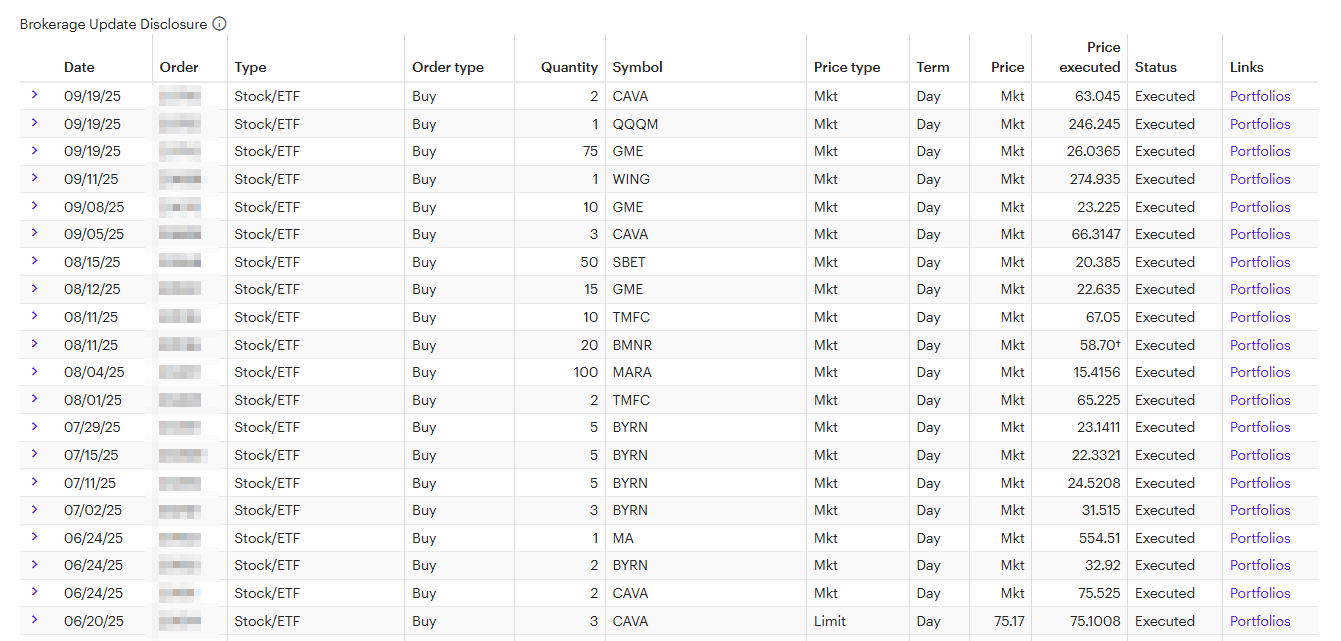The height and width of the screenshot is (641, 1341).
Task: Expand the 09/08/25 GME order row
Action: pos(34,206)
